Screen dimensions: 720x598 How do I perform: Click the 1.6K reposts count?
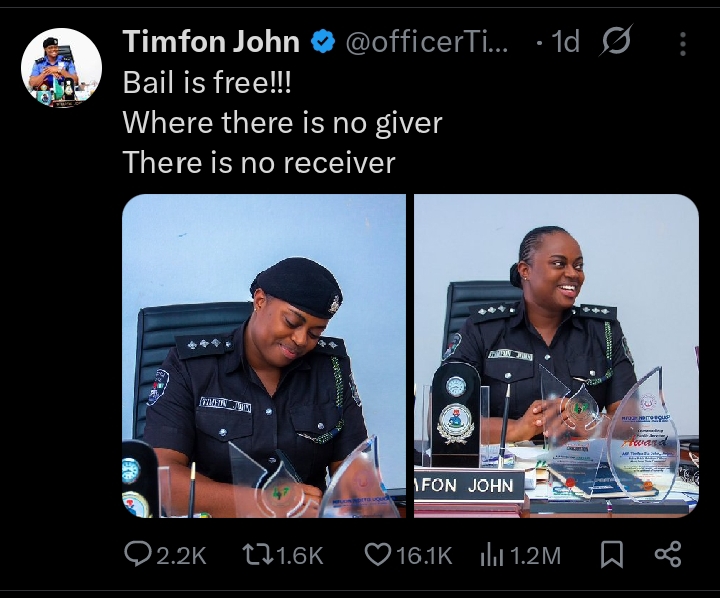299,556
